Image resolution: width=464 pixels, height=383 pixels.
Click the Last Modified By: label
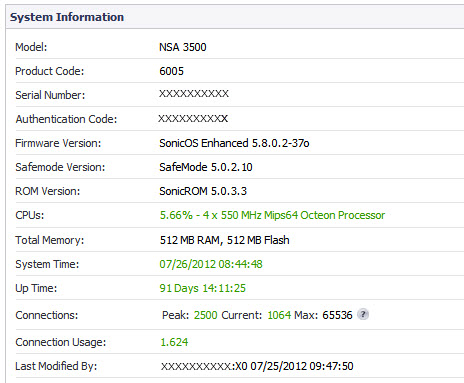coord(56,366)
